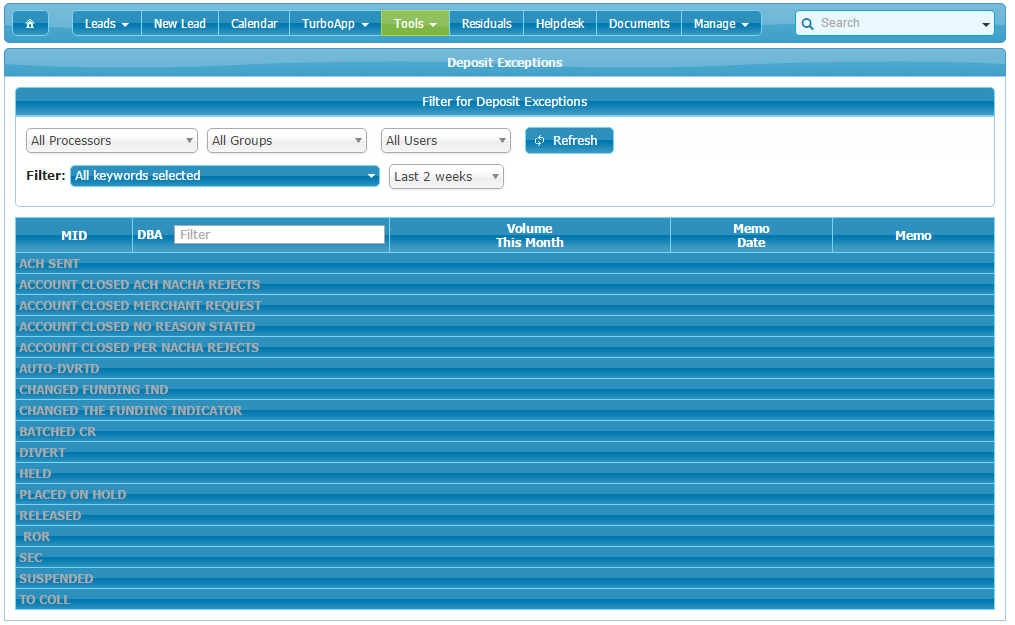Viewport: 1015px width, 625px height.
Task: Navigate to Residuals
Action: [x=486, y=24]
